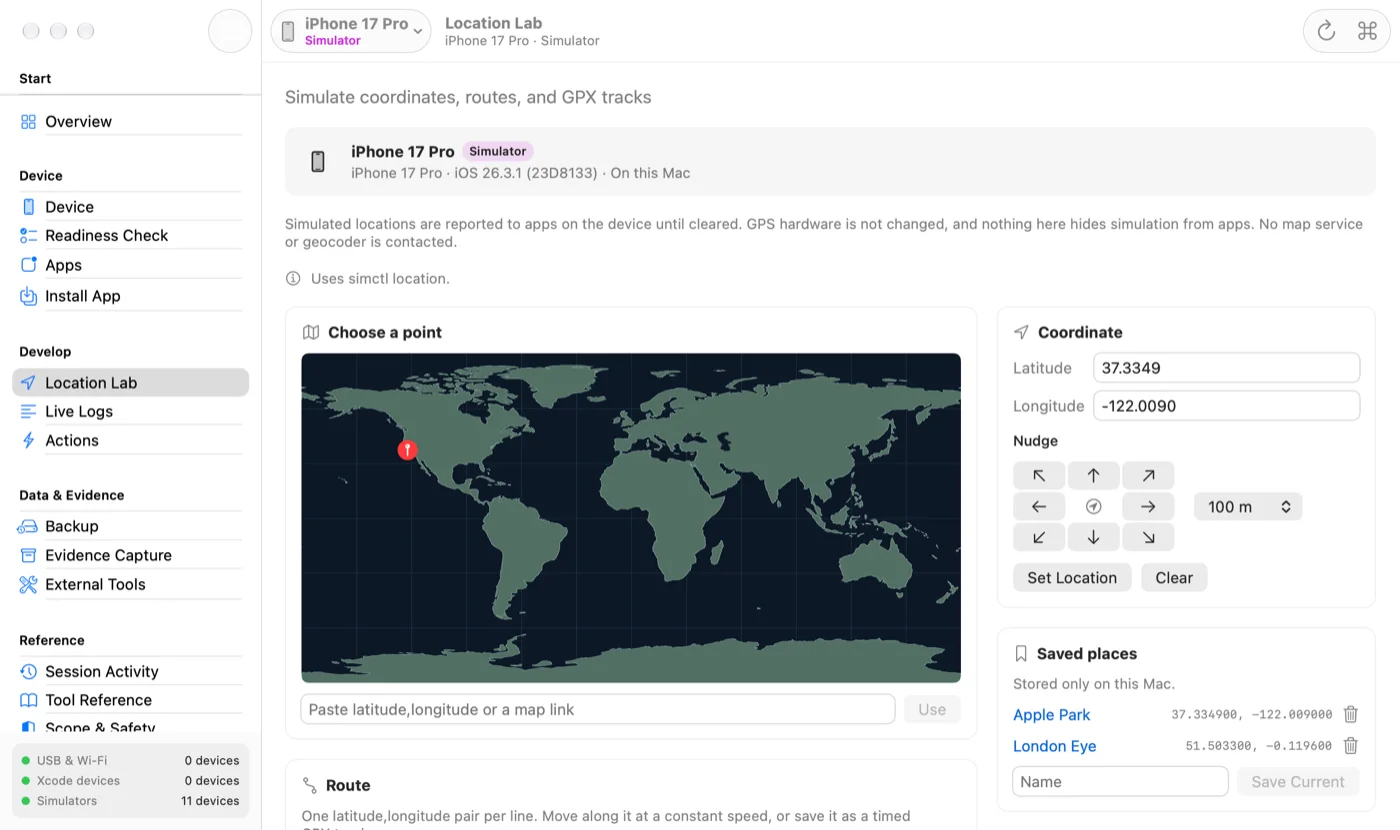Load the Apple Park saved place
This screenshot has height=830, width=1400.
1051,715
